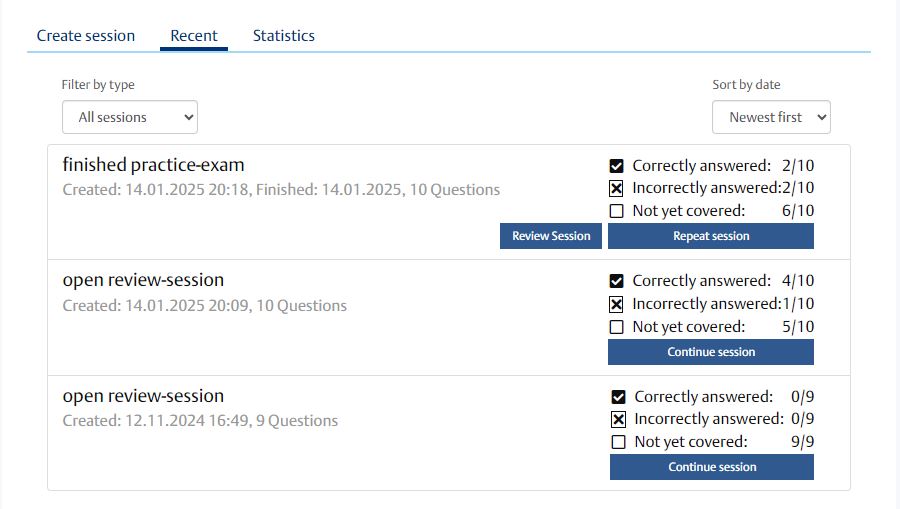The height and width of the screenshot is (509, 900).
Task: Expand the Sort by date dropdown
Action: (771, 117)
